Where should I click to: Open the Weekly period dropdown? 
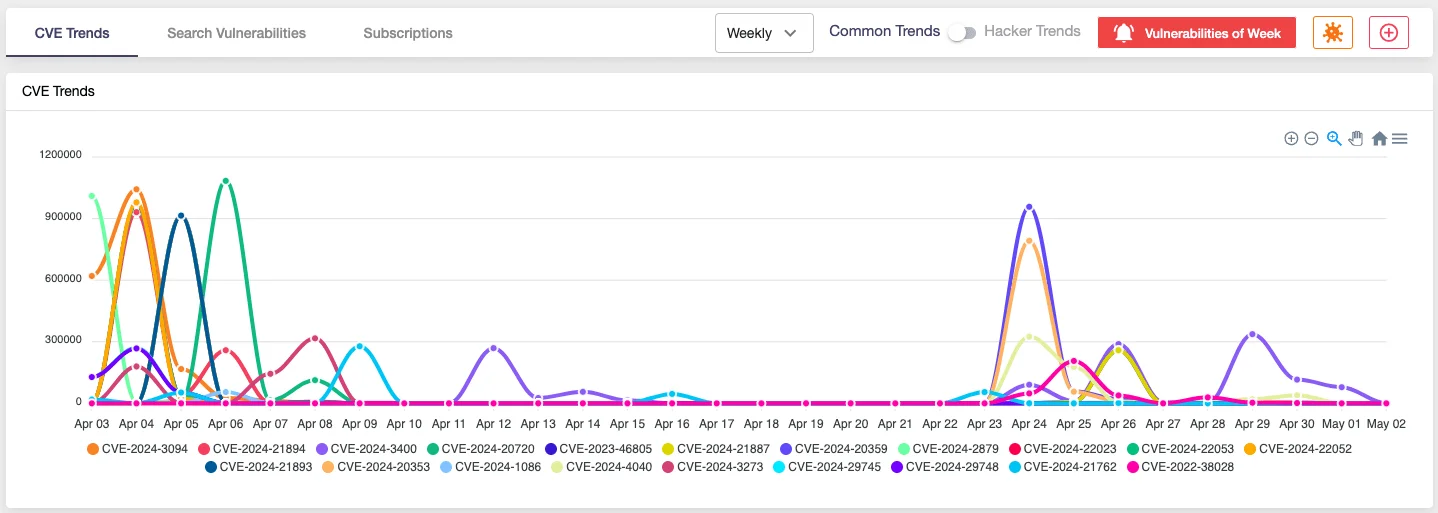pyautogui.click(x=764, y=33)
